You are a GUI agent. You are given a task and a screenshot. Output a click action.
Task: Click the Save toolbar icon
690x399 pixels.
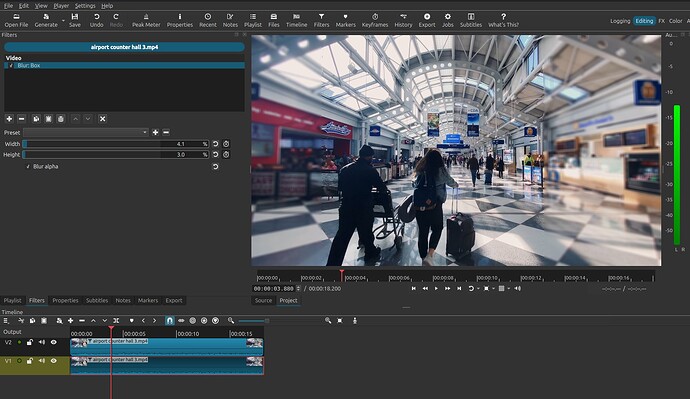75,20
